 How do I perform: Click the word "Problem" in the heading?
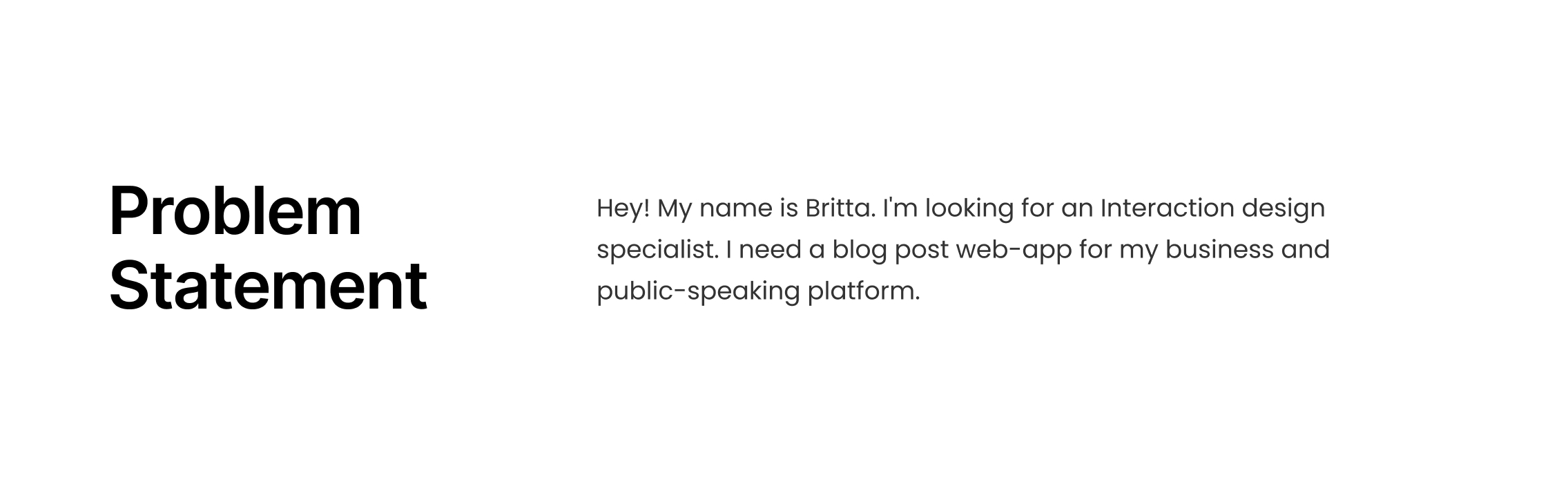pos(235,211)
